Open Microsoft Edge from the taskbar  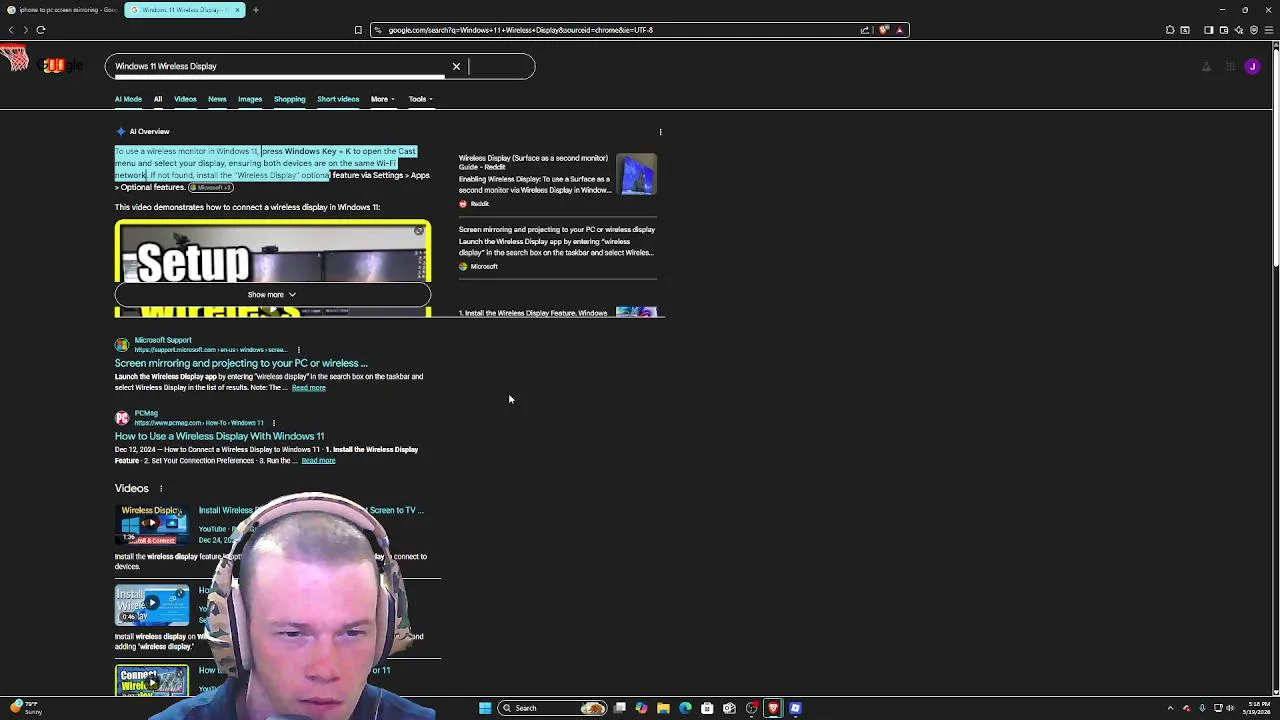685,708
